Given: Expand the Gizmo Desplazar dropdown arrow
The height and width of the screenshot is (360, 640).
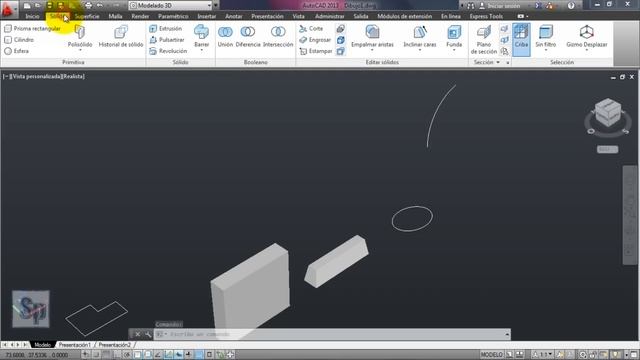Looking at the screenshot, I should click(x=587, y=50).
